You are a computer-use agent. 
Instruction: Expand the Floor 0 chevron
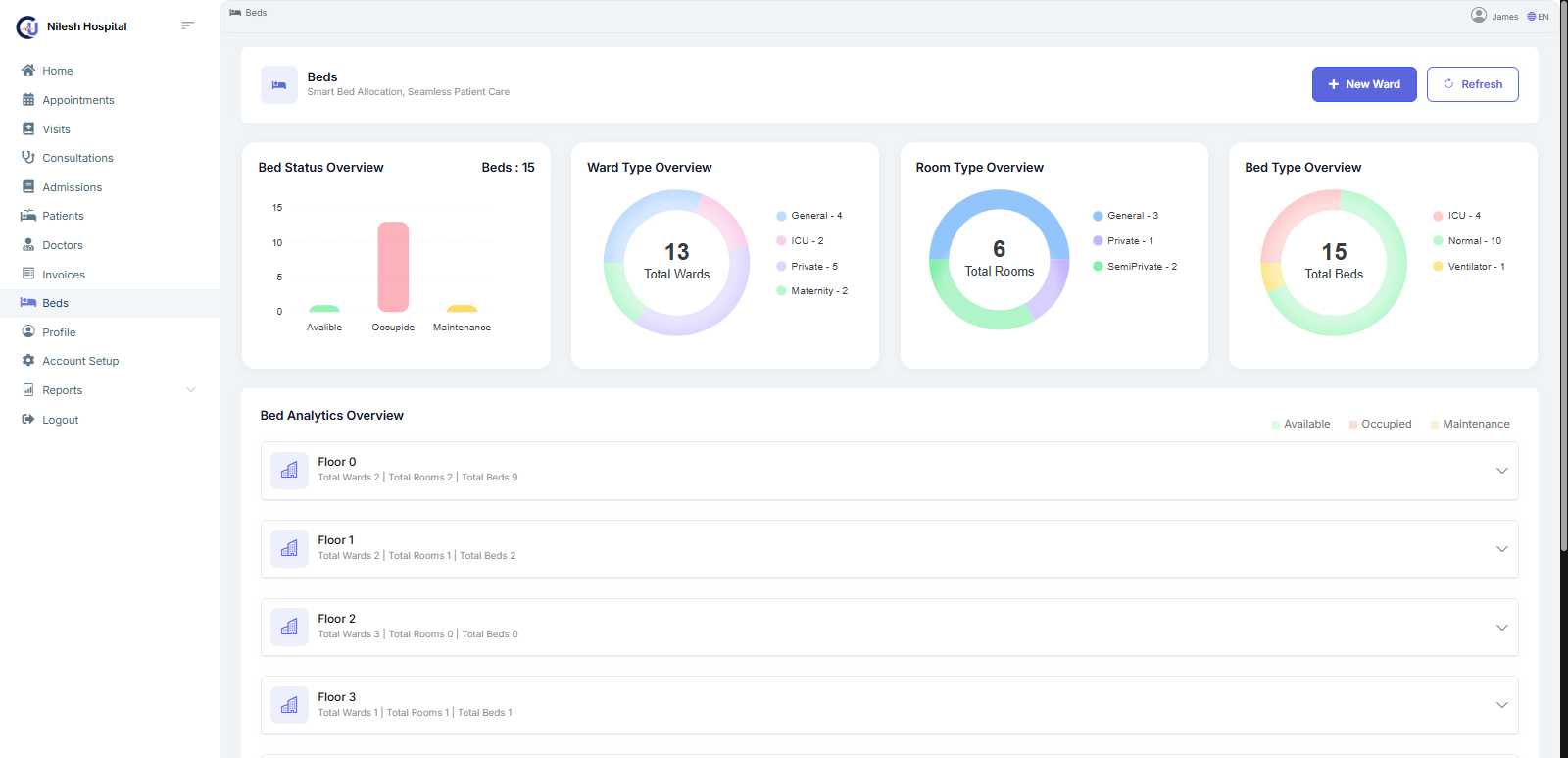1501,471
